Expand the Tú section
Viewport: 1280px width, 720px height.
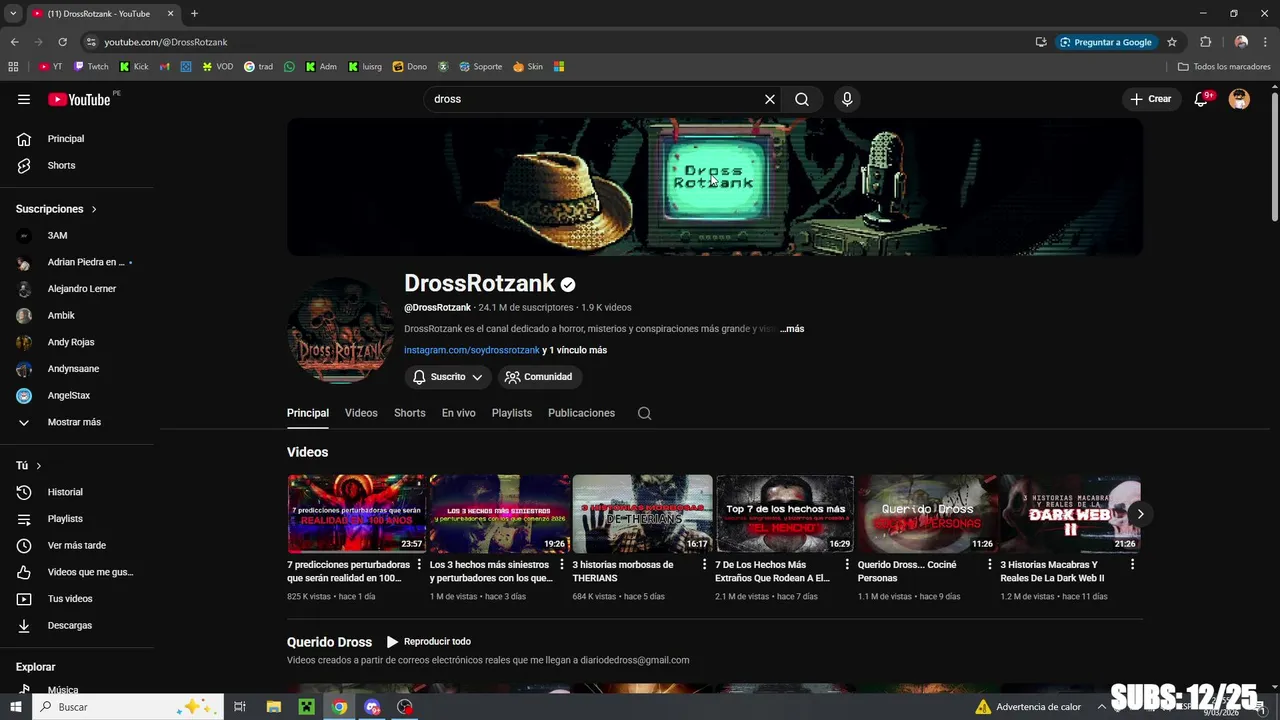(x=29, y=466)
